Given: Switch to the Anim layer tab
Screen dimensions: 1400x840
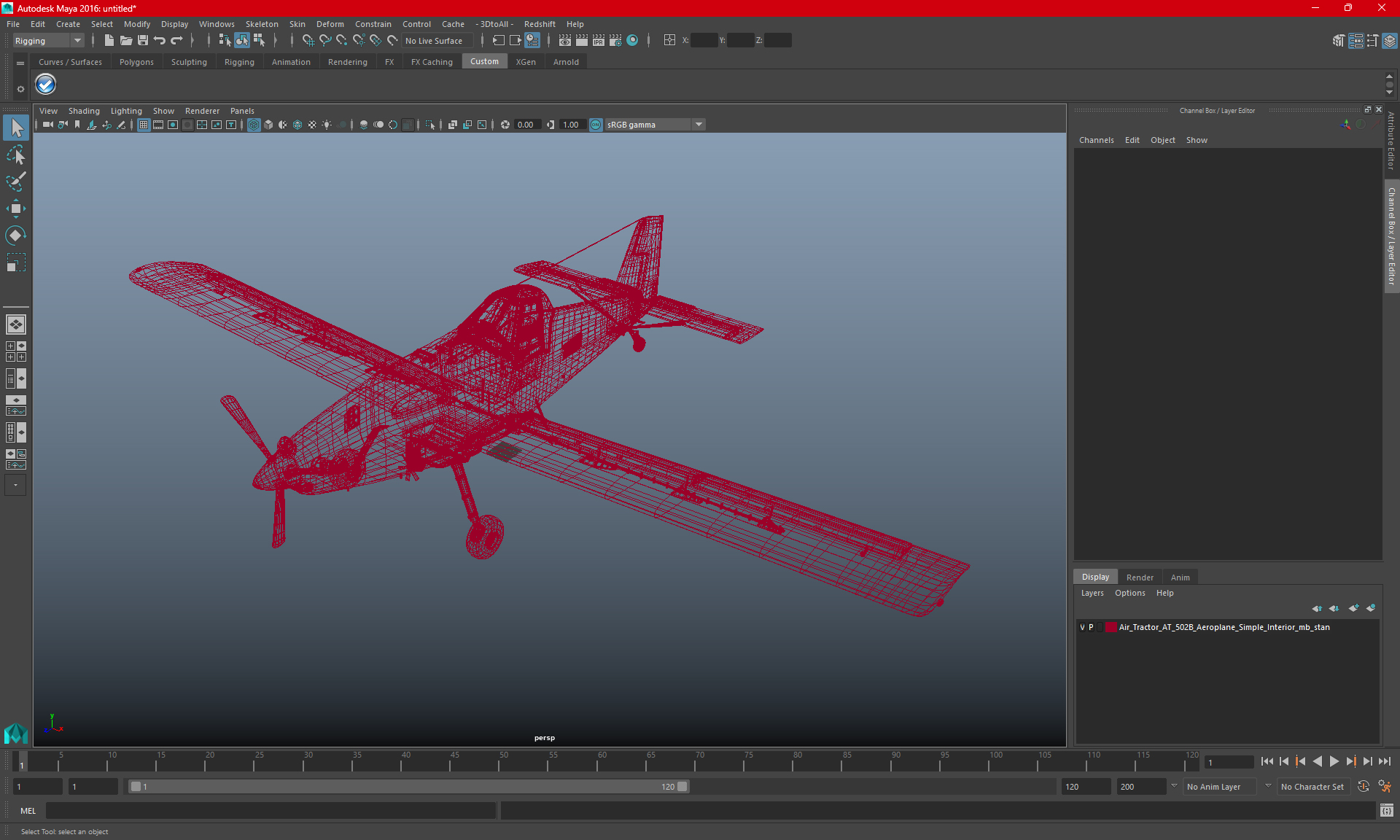Looking at the screenshot, I should 1180,577.
